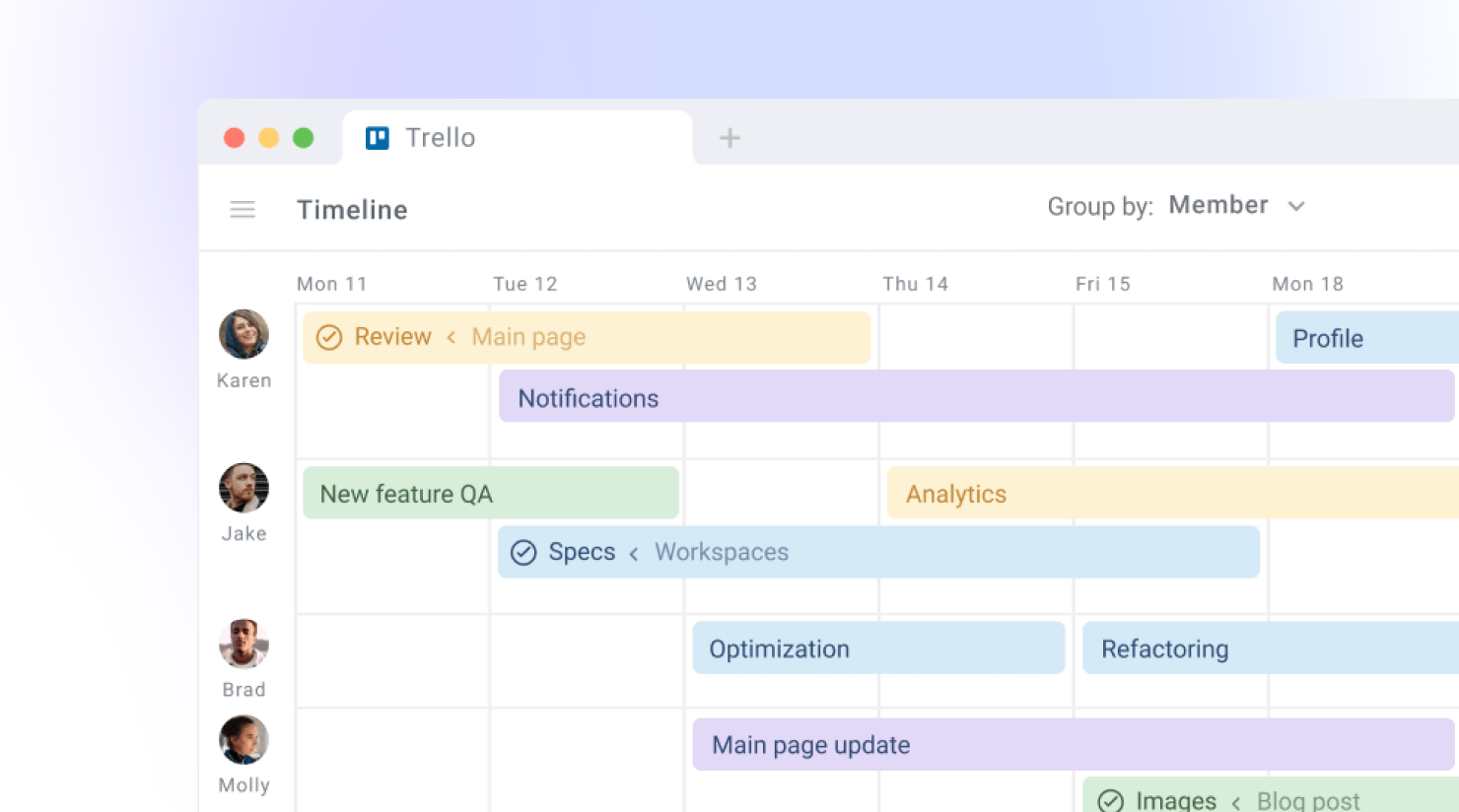Viewport: 1459px width, 812px height.
Task: Switch to the Trello browser tab
Action: (x=518, y=138)
